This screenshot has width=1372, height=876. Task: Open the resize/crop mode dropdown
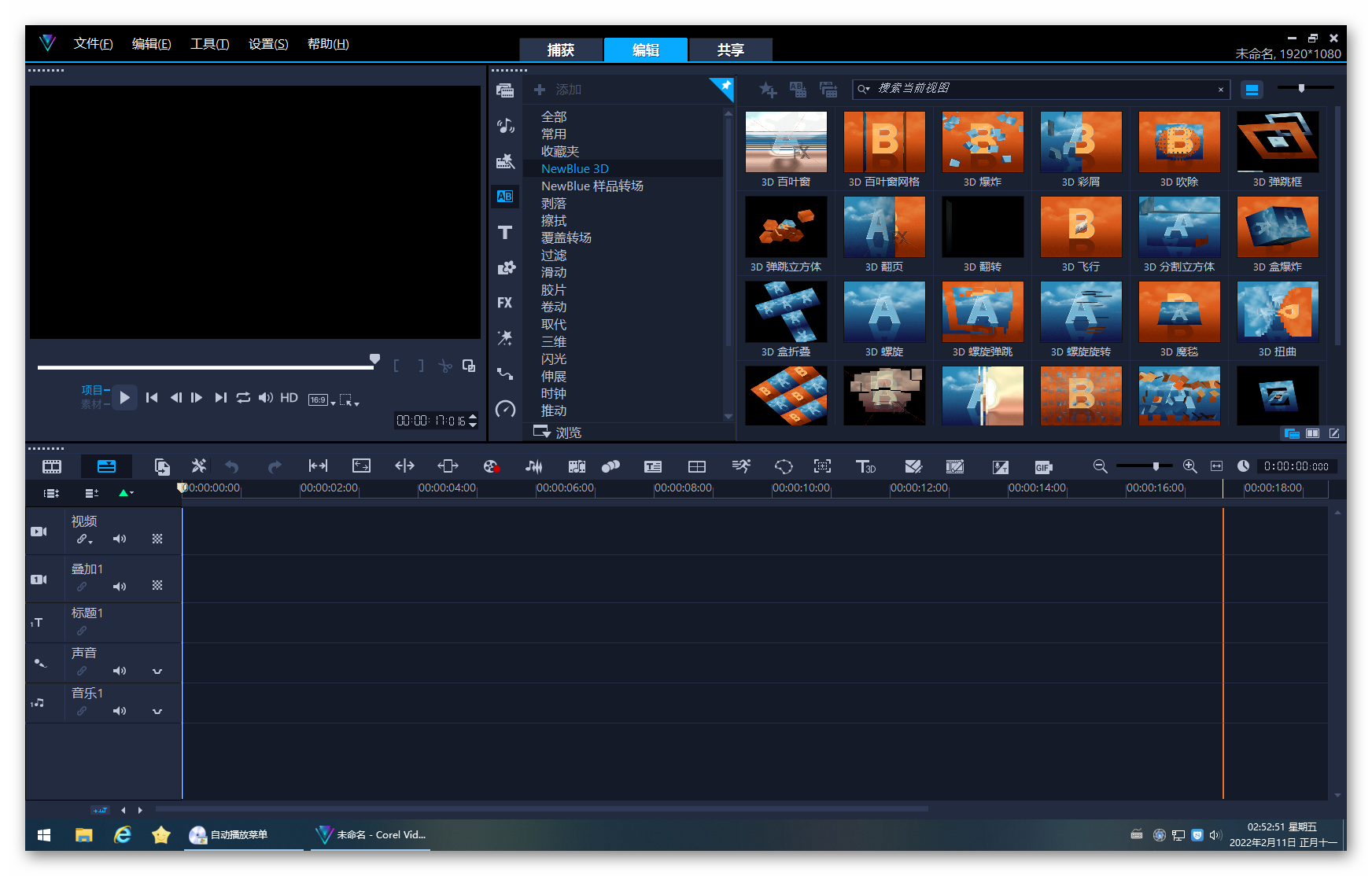click(349, 399)
